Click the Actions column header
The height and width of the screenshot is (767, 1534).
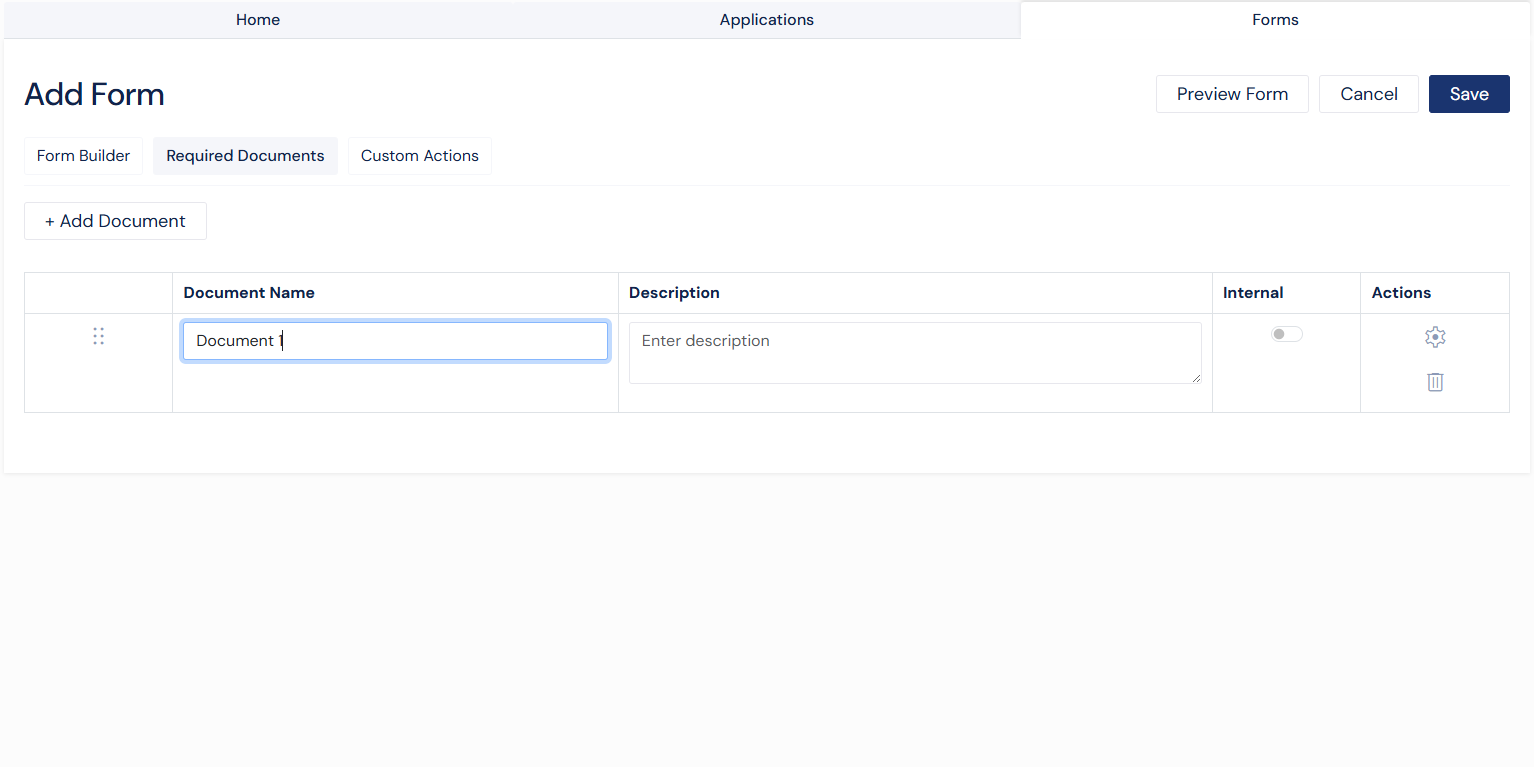click(x=1401, y=293)
